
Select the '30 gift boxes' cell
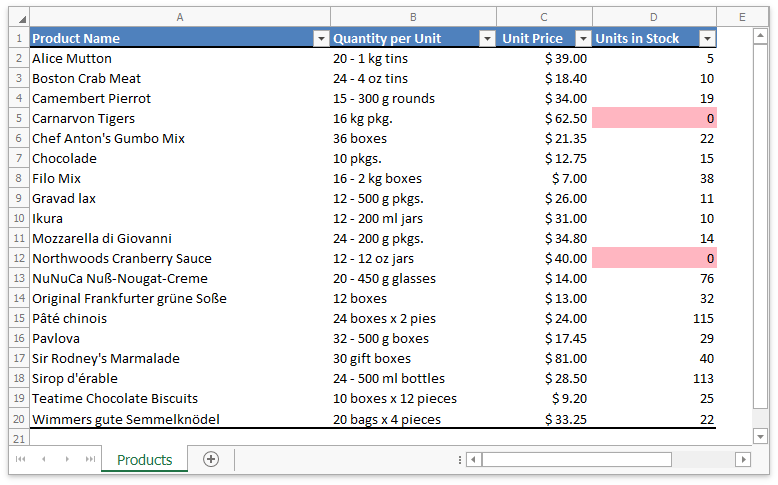click(413, 358)
